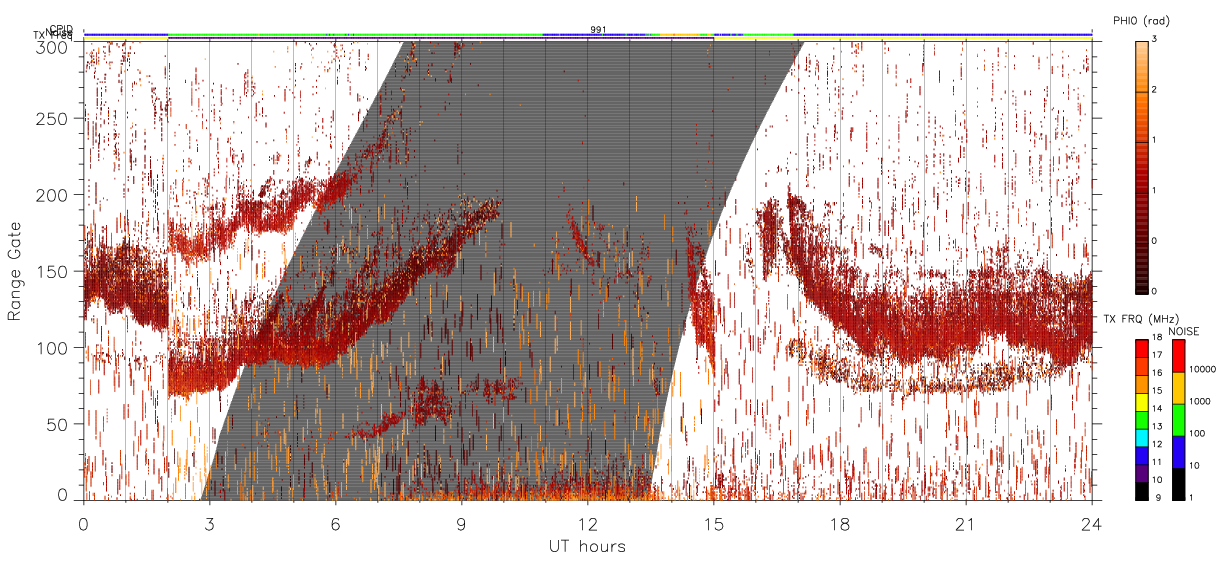Click the 991 label above the plot
The image size is (1228, 567).
598,30
